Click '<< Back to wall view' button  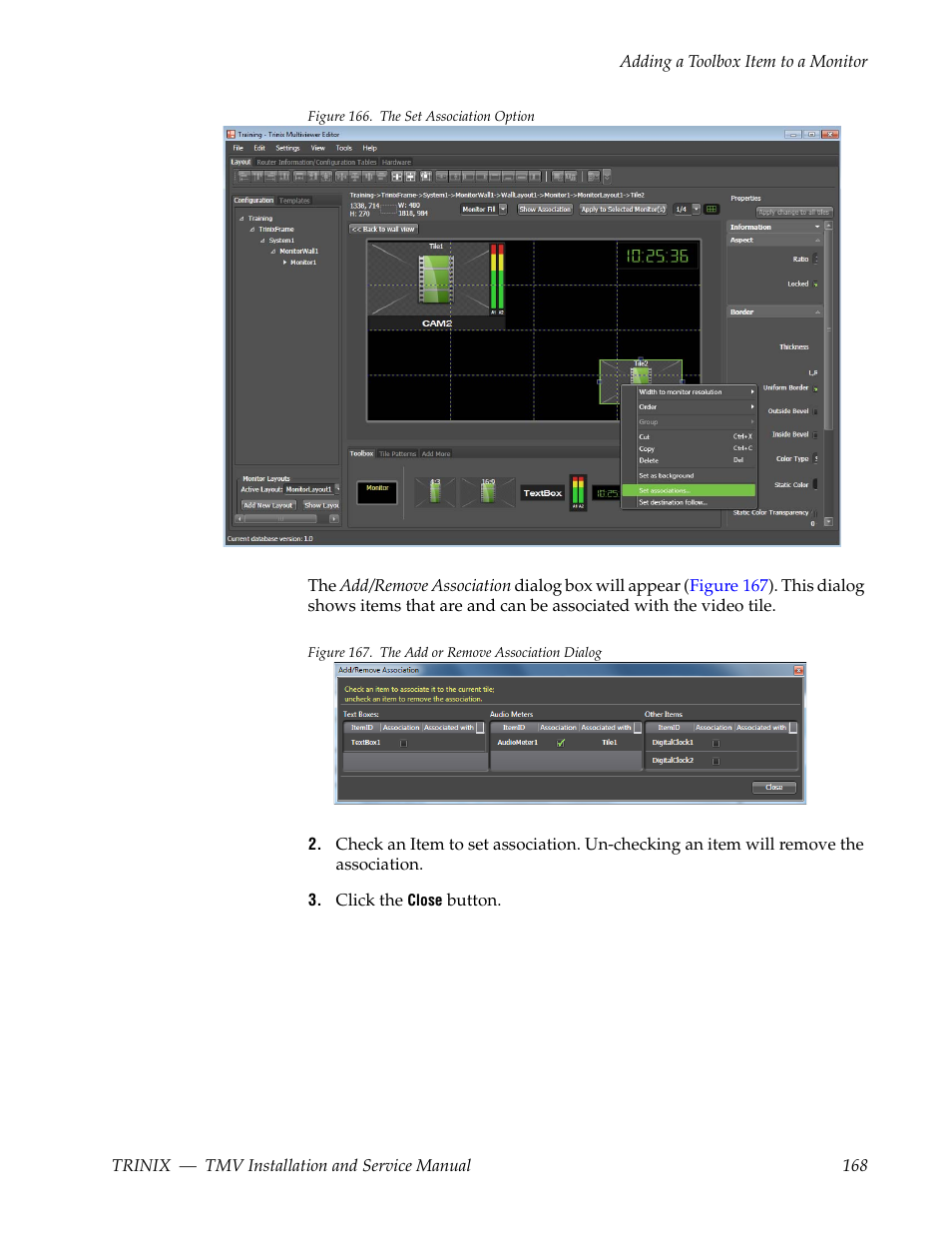383,229
